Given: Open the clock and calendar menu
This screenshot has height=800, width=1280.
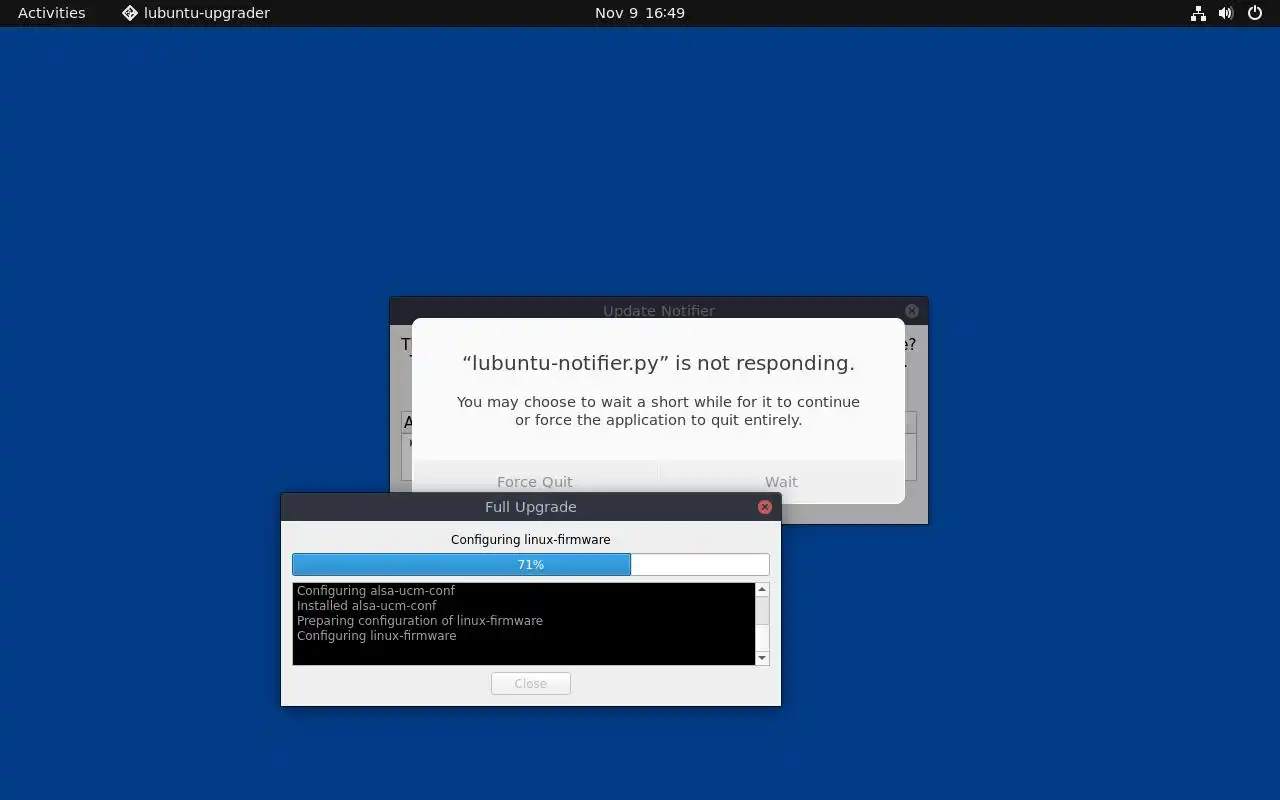Looking at the screenshot, I should click(639, 13).
